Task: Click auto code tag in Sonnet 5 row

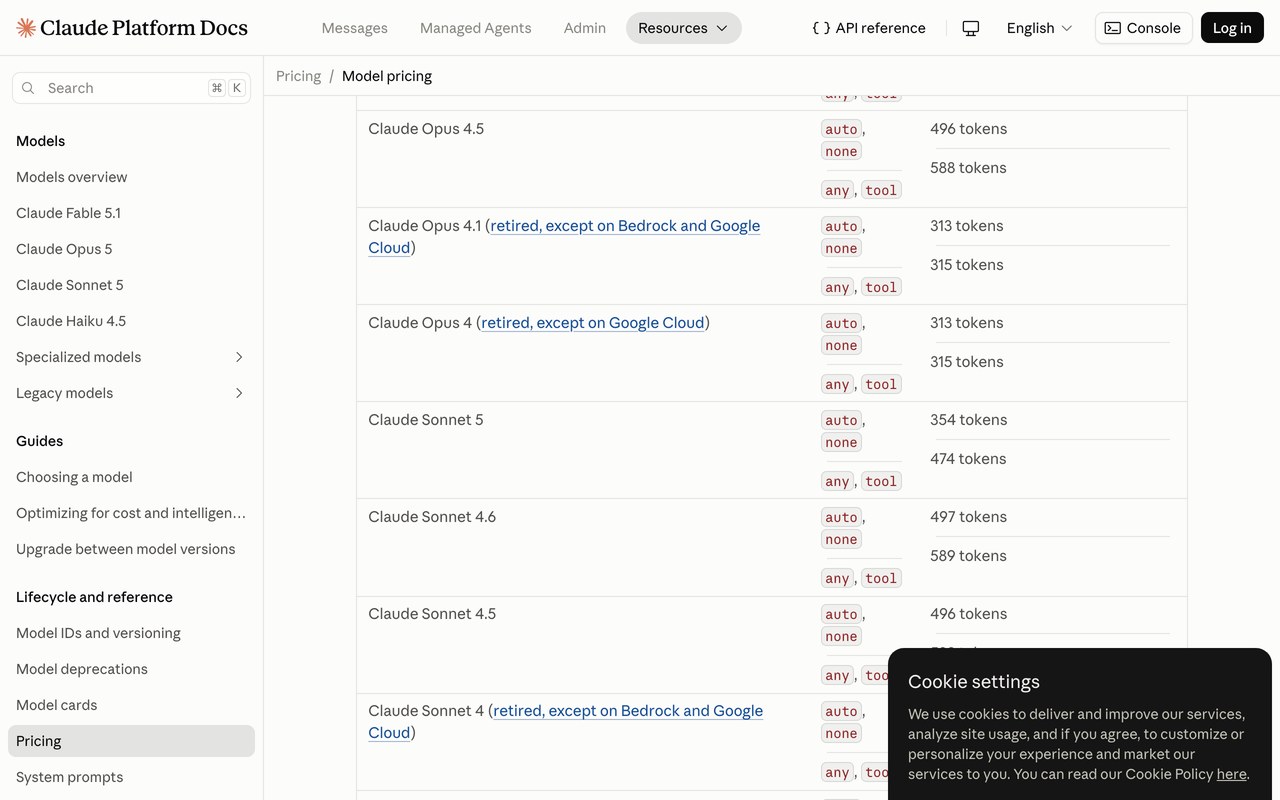Action: pos(841,420)
